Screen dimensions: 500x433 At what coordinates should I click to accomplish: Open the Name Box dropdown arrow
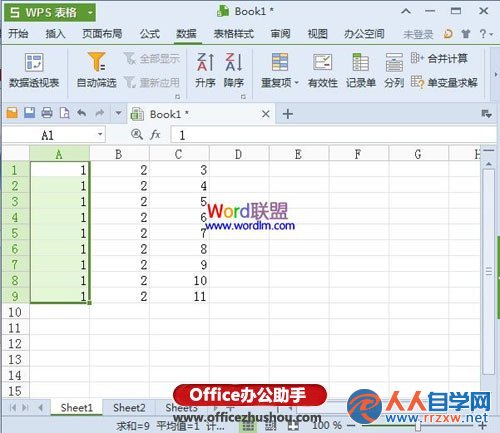[x=100, y=135]
